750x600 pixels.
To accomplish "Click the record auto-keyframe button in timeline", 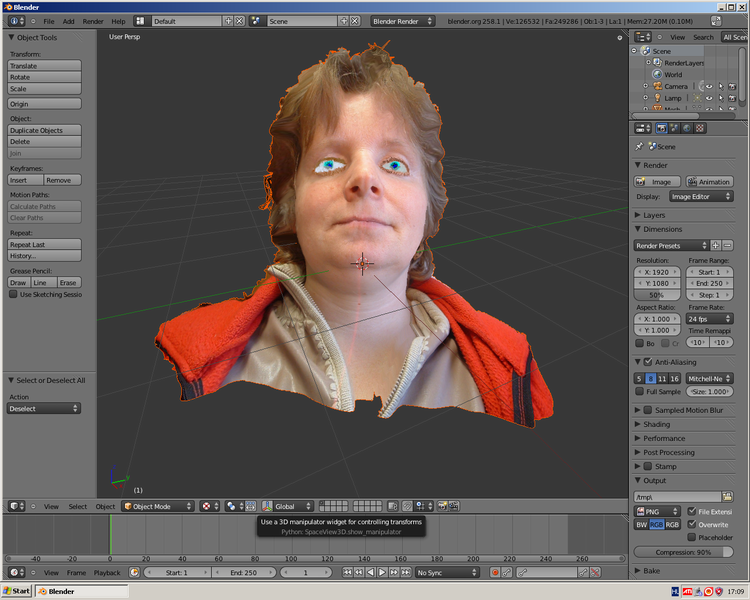I will (x=494, y=572).
